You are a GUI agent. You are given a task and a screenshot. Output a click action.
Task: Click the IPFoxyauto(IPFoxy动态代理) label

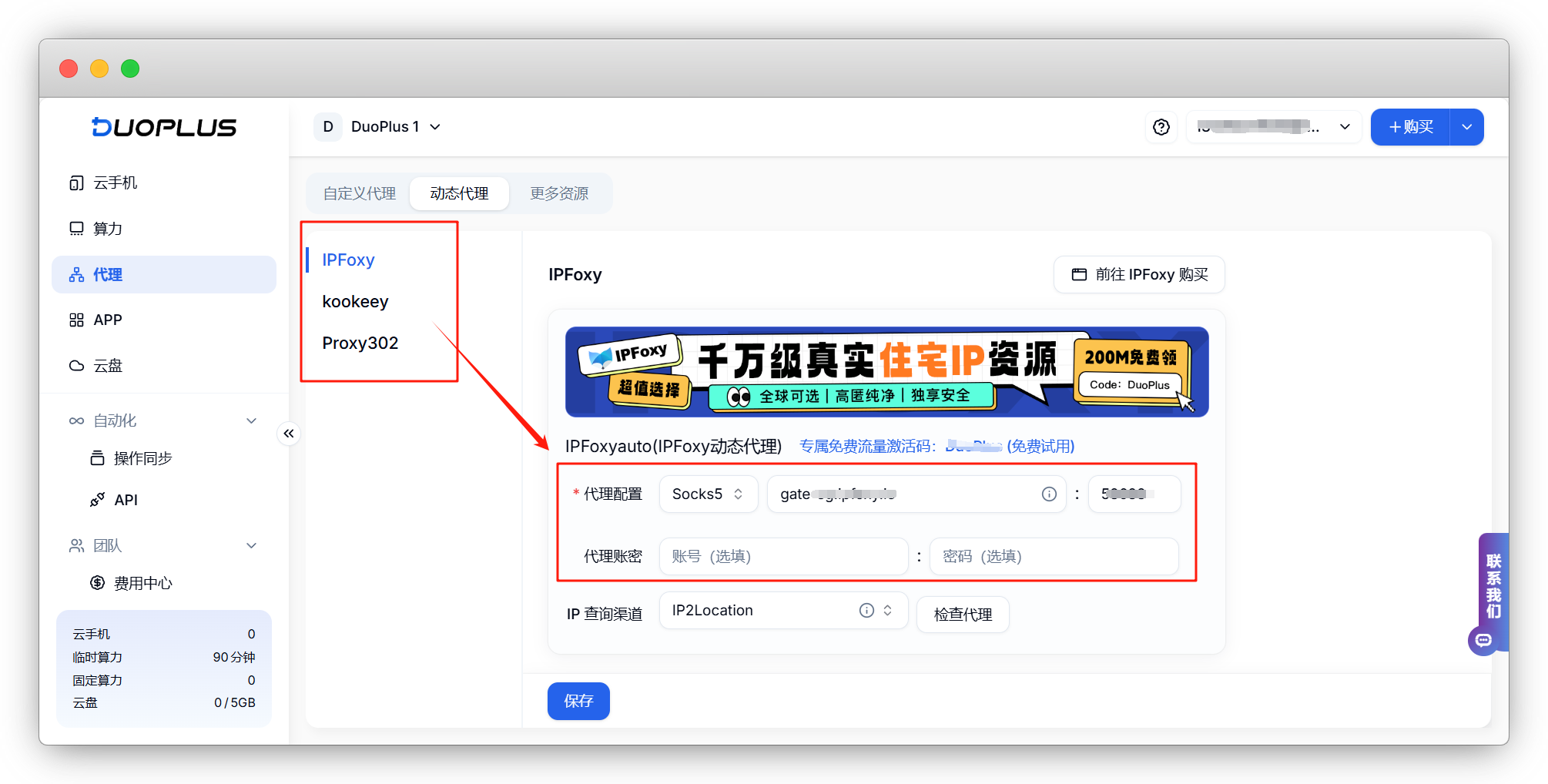pos(674,447)
